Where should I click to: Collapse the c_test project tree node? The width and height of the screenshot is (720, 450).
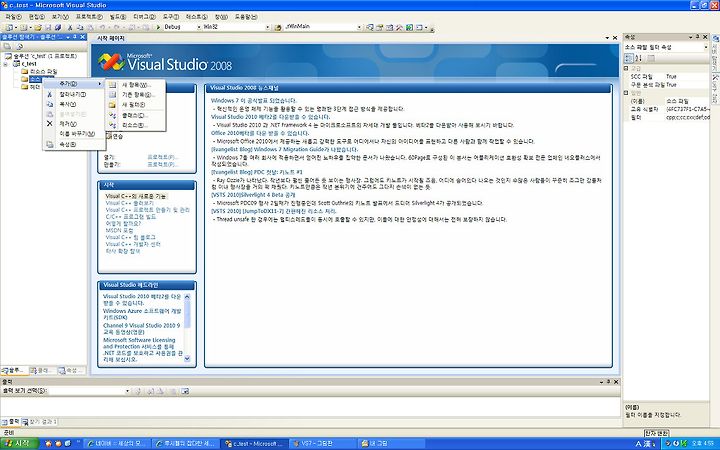coord(6,64)
